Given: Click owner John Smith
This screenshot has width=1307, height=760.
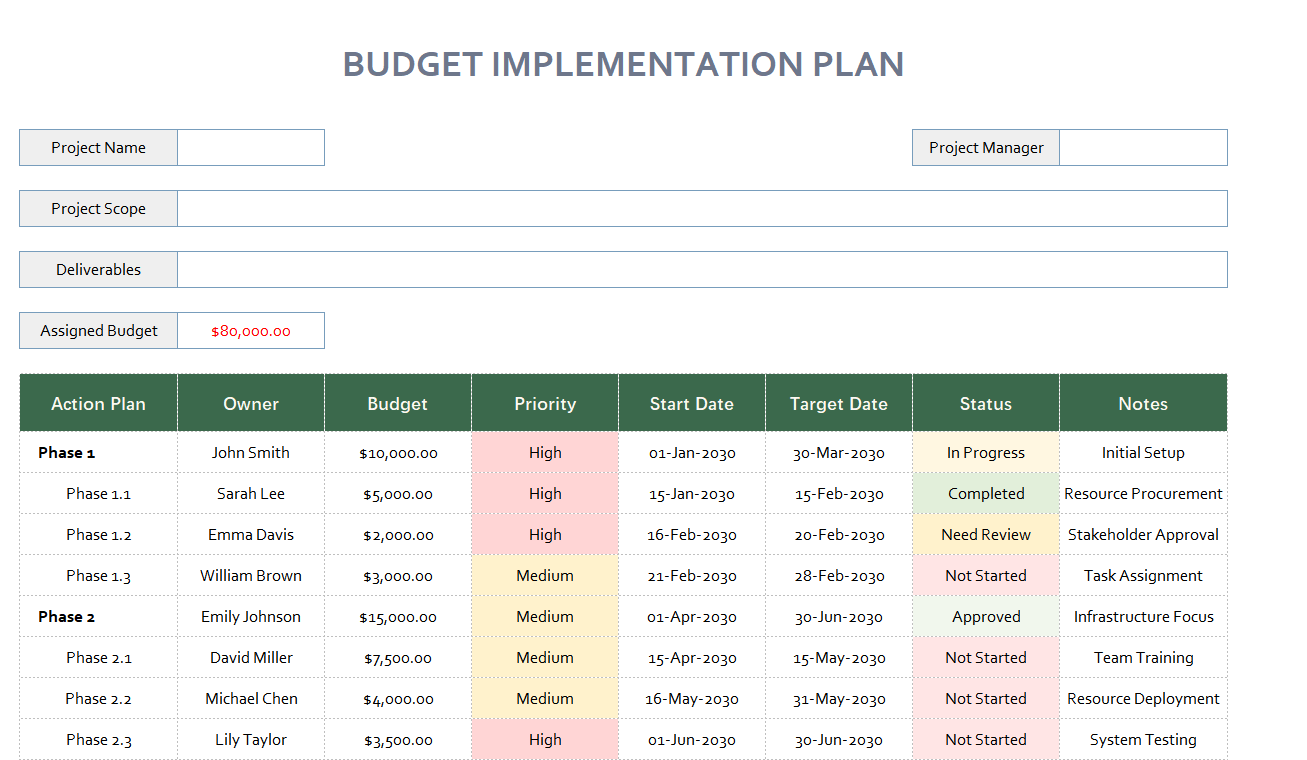Looking at the screenshot, I should (251, 452).
